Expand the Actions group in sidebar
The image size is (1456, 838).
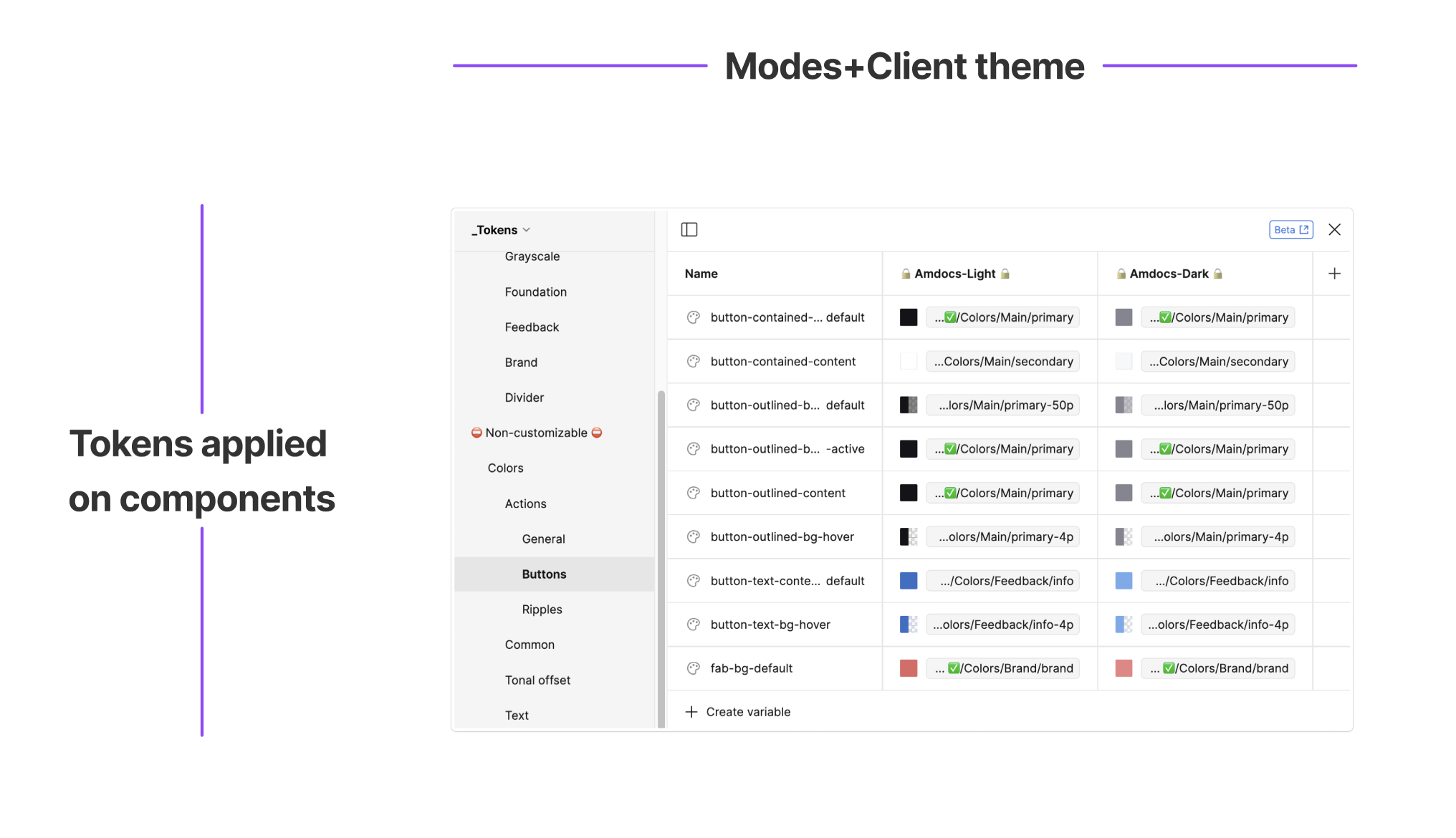click(525, 504)
